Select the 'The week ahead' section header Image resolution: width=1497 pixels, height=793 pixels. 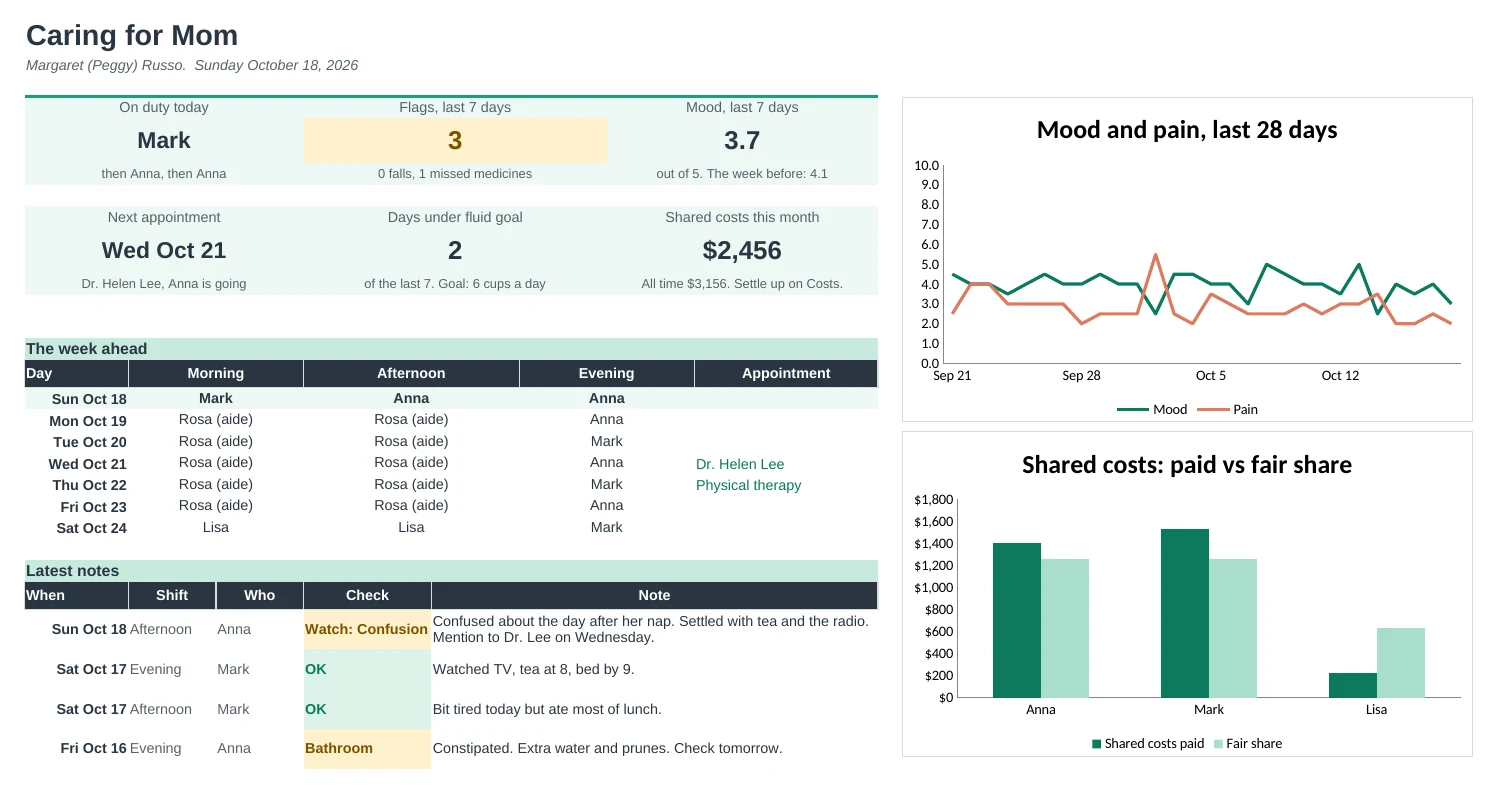451,349
